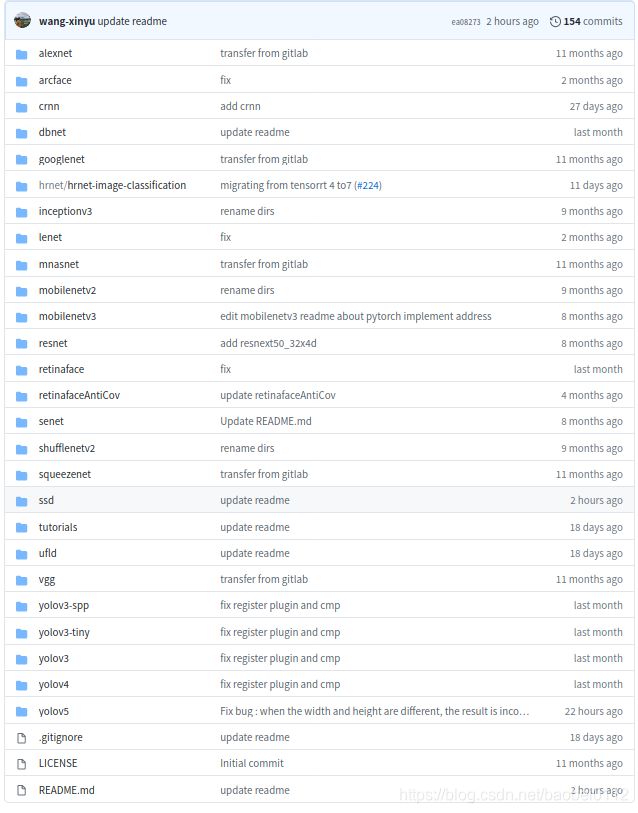Click the vgg folder icon
The width and height of the screenshot is (638, 813).
click(x=21, y=579)
